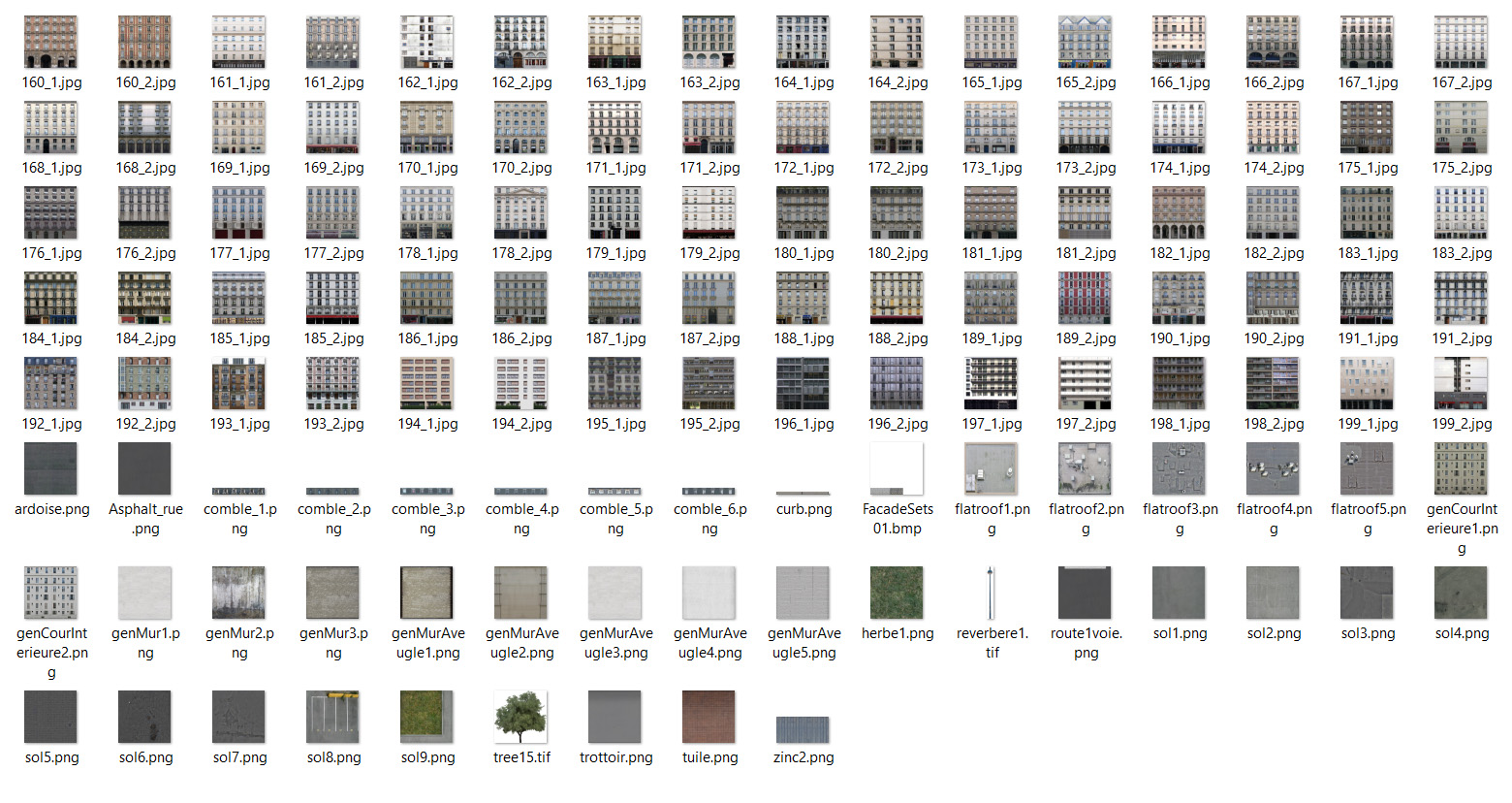This screenshot has height=803, width=1512.
Task: Select the 174_2.jpg thumbnail
Action: coord(1273,127)
